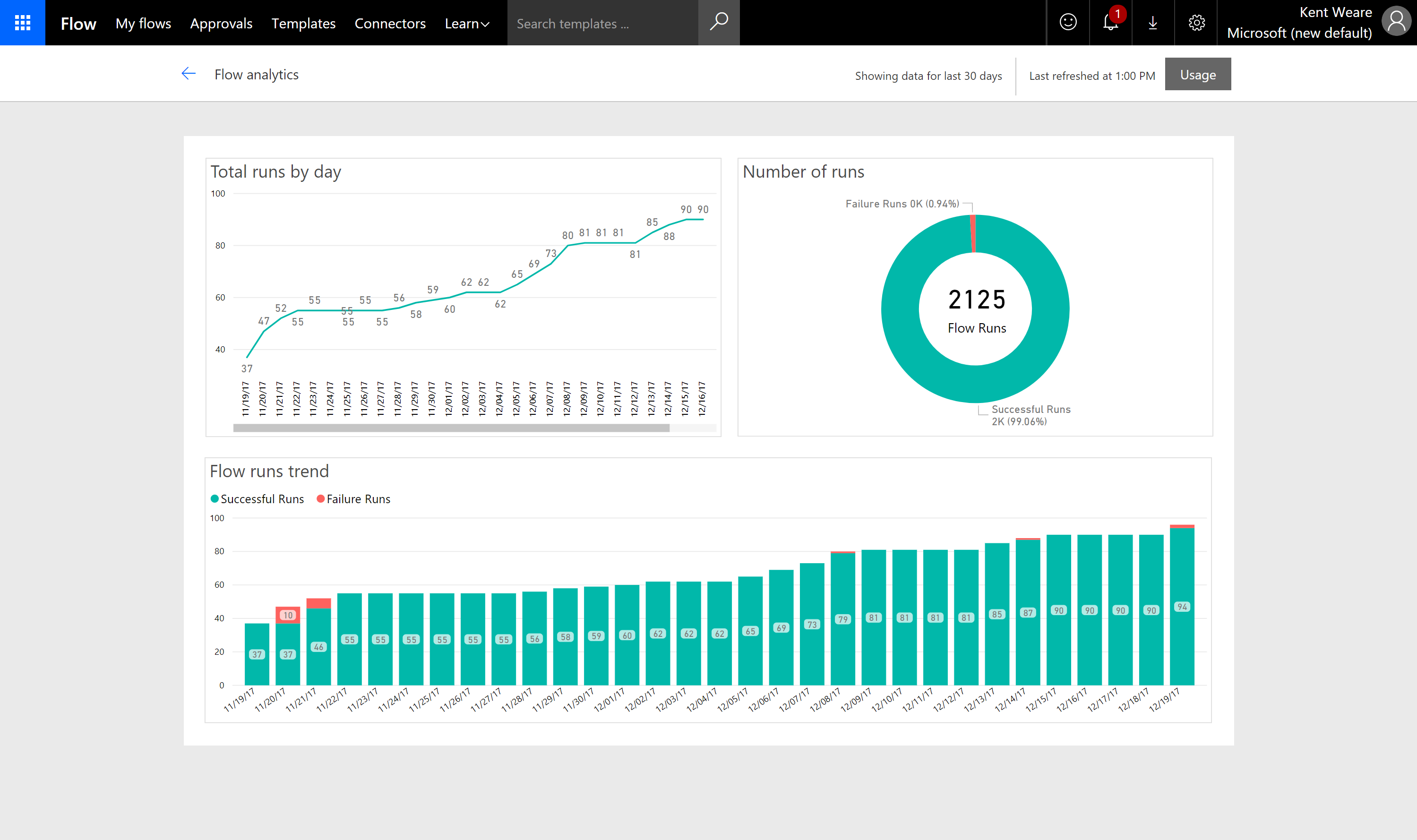This screenshot has width=1417, height=840.
Task: Click the smiley feedback icon
Action: [1067, 22]
